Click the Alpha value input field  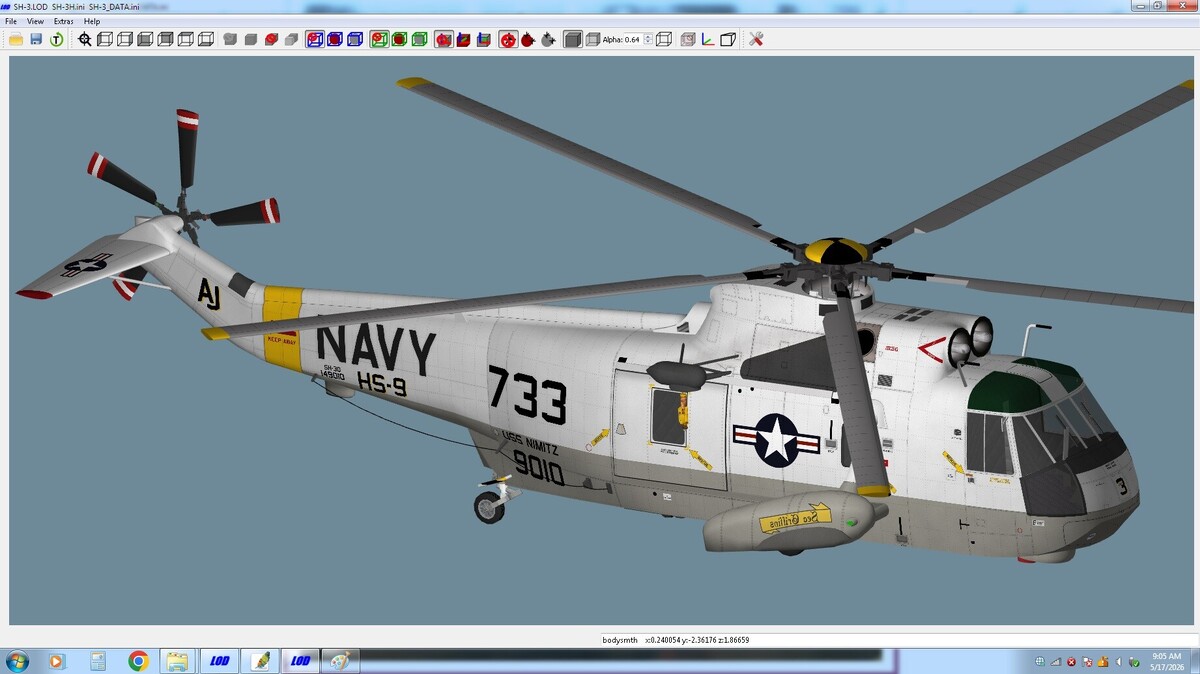(x=633, y=39)
